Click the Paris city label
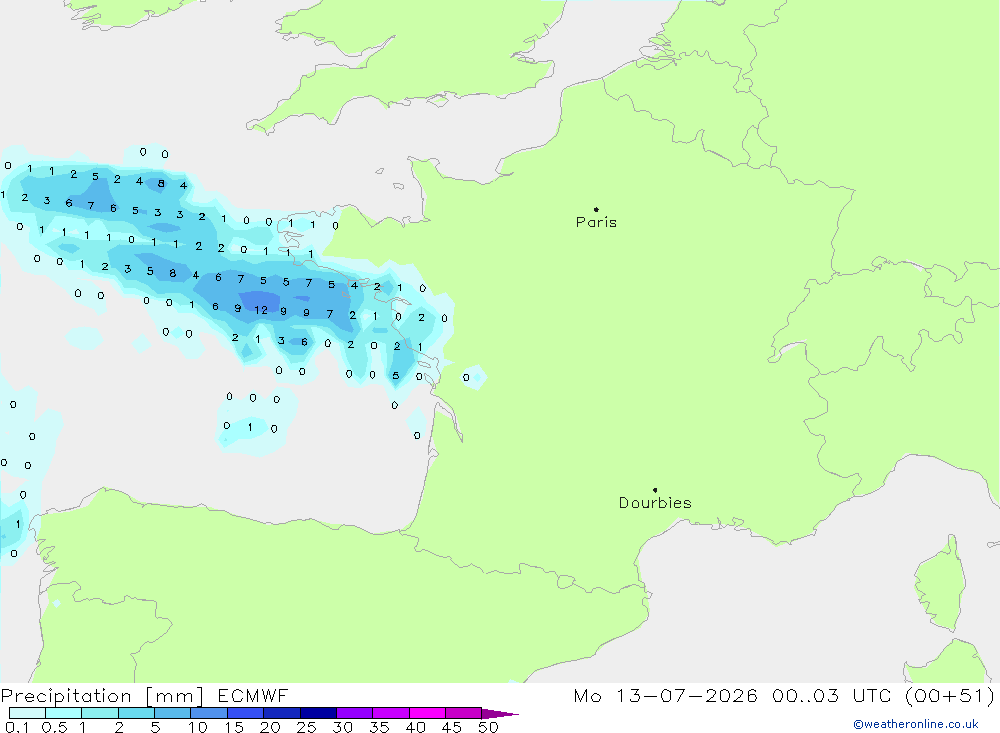1000x733 pixels. (596, 222)
